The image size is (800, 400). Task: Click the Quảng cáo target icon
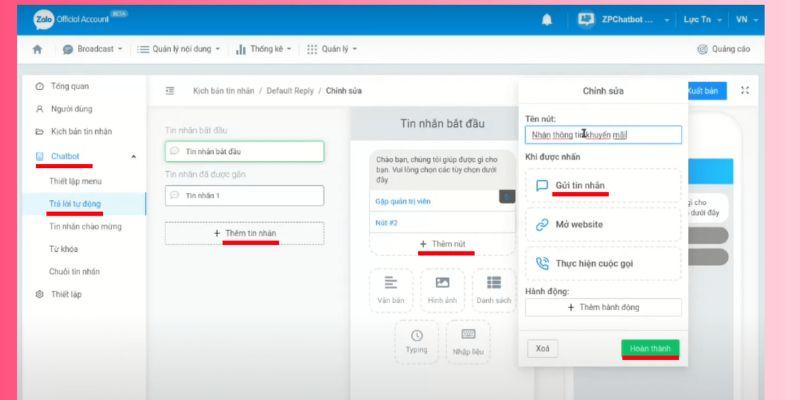point(703,49)
